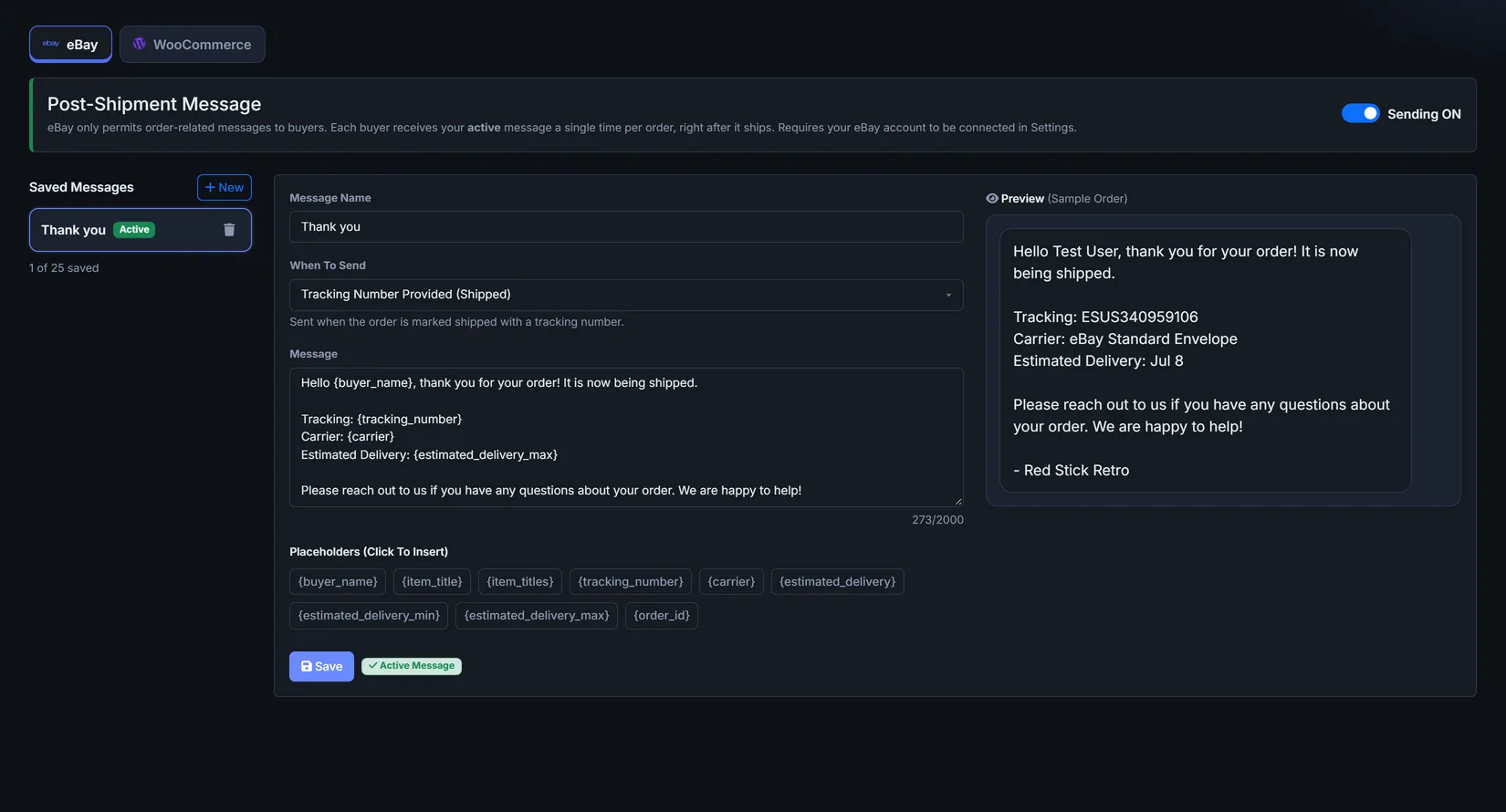The height and width of the screenshot is (812, 1506).
Task: Click '- Red Stick Retro' signature in preview
Action: [1071, 470]
